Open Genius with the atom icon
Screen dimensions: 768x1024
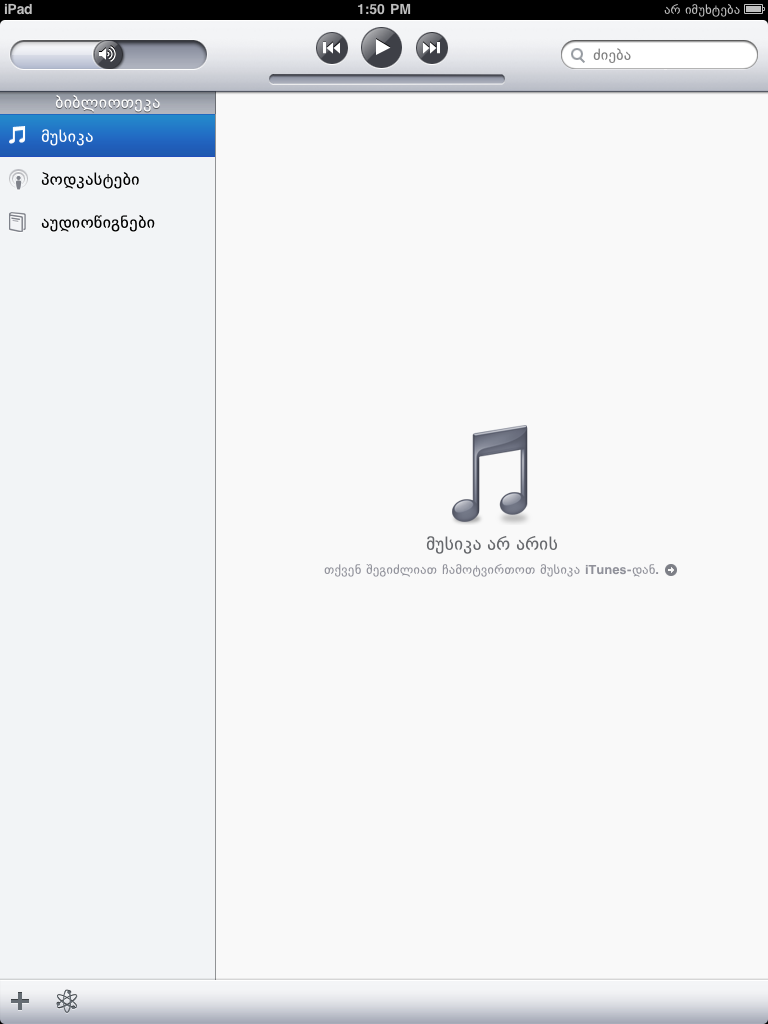point(67,1001)
